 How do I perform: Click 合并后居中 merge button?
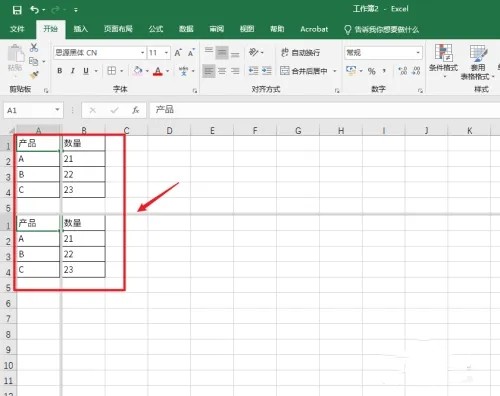pos(304,71)
